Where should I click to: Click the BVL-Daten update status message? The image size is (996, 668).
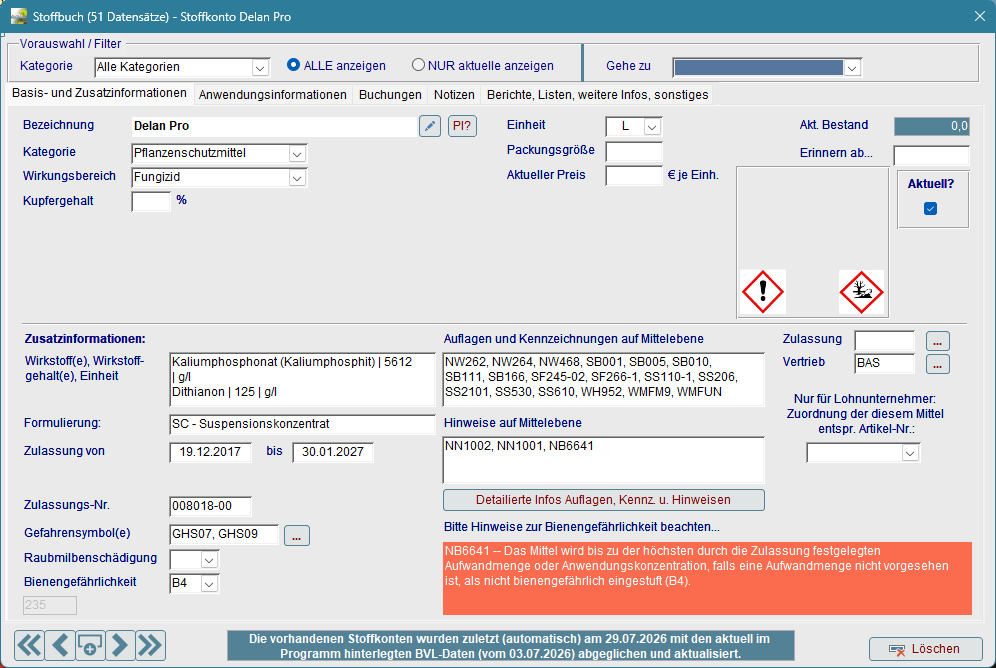[x=510, y=646]
